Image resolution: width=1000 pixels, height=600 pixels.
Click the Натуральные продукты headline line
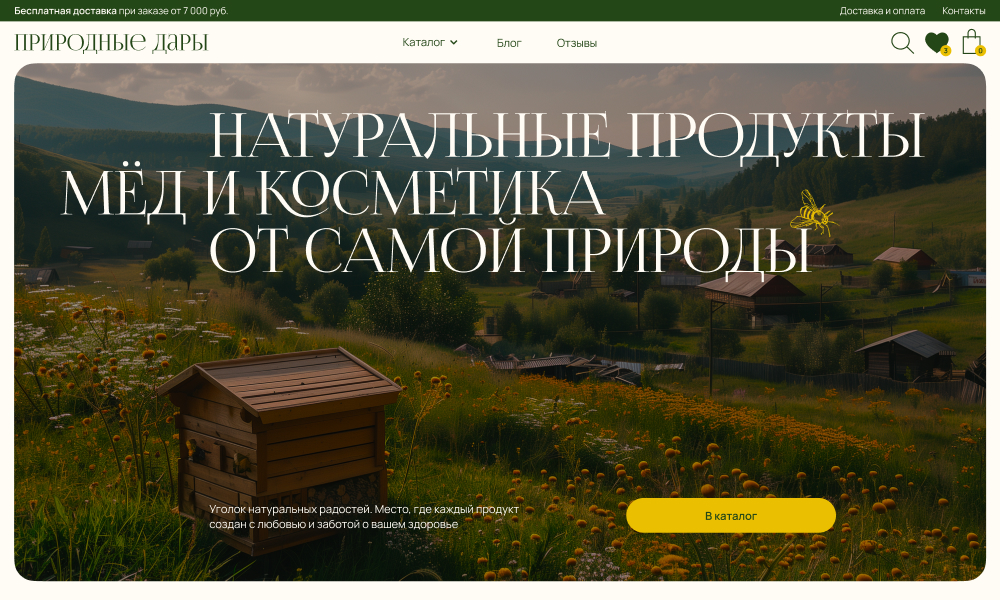[x=566, y=137]
